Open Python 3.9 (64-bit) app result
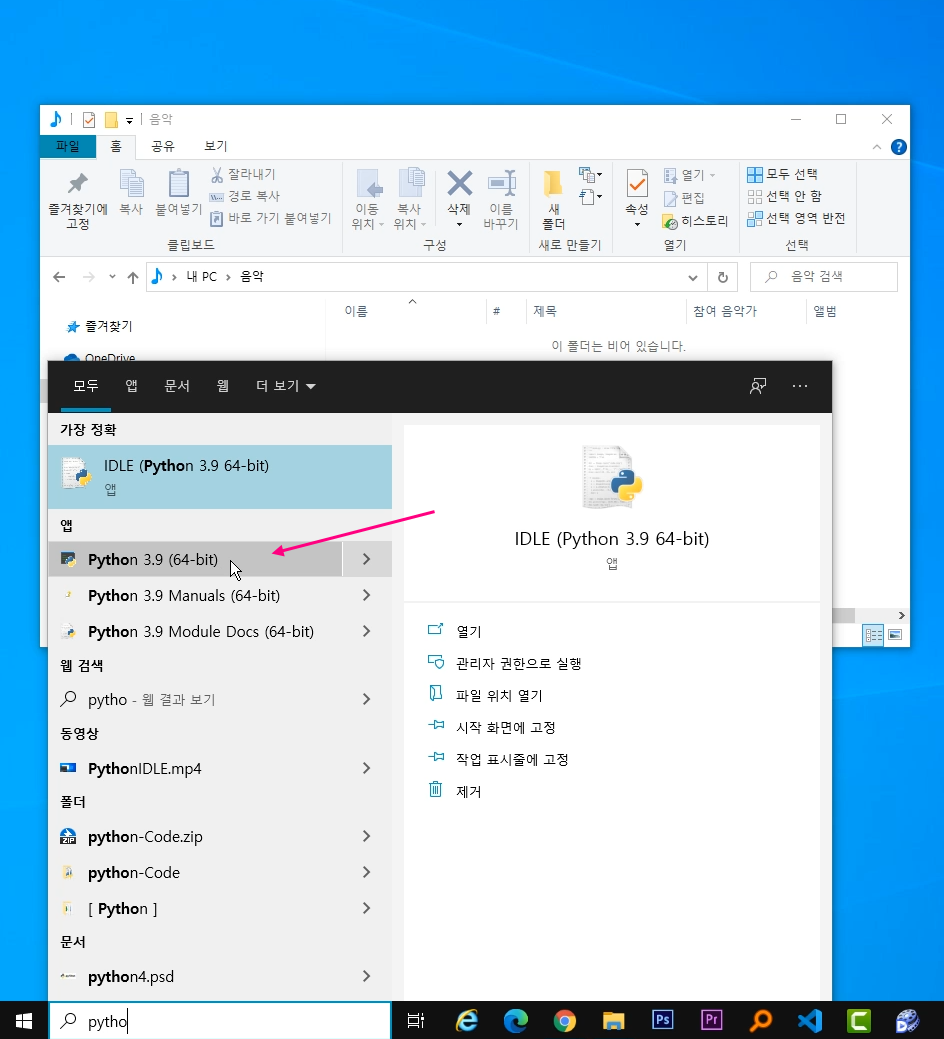The width and height of the screenshot is (944, 1039). coord(195,559)
